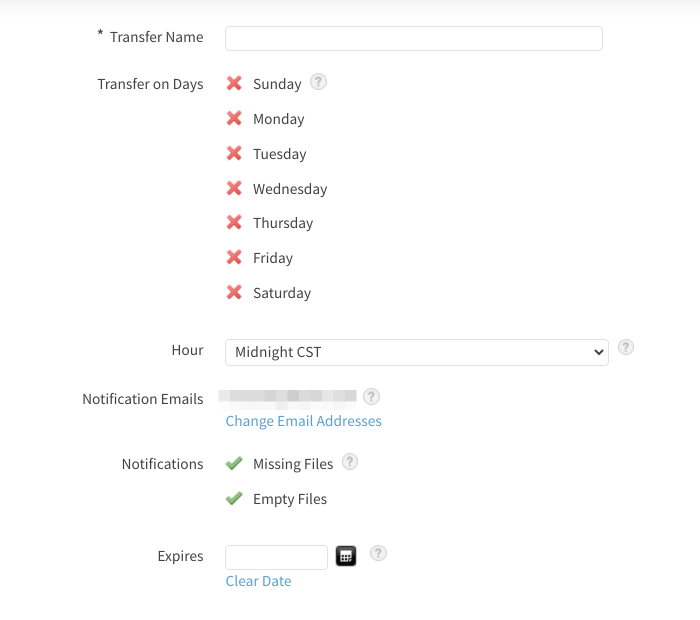This screenshot has width=700, height=620.
Task: Click into the Expires date field
Action: (276, 557)
